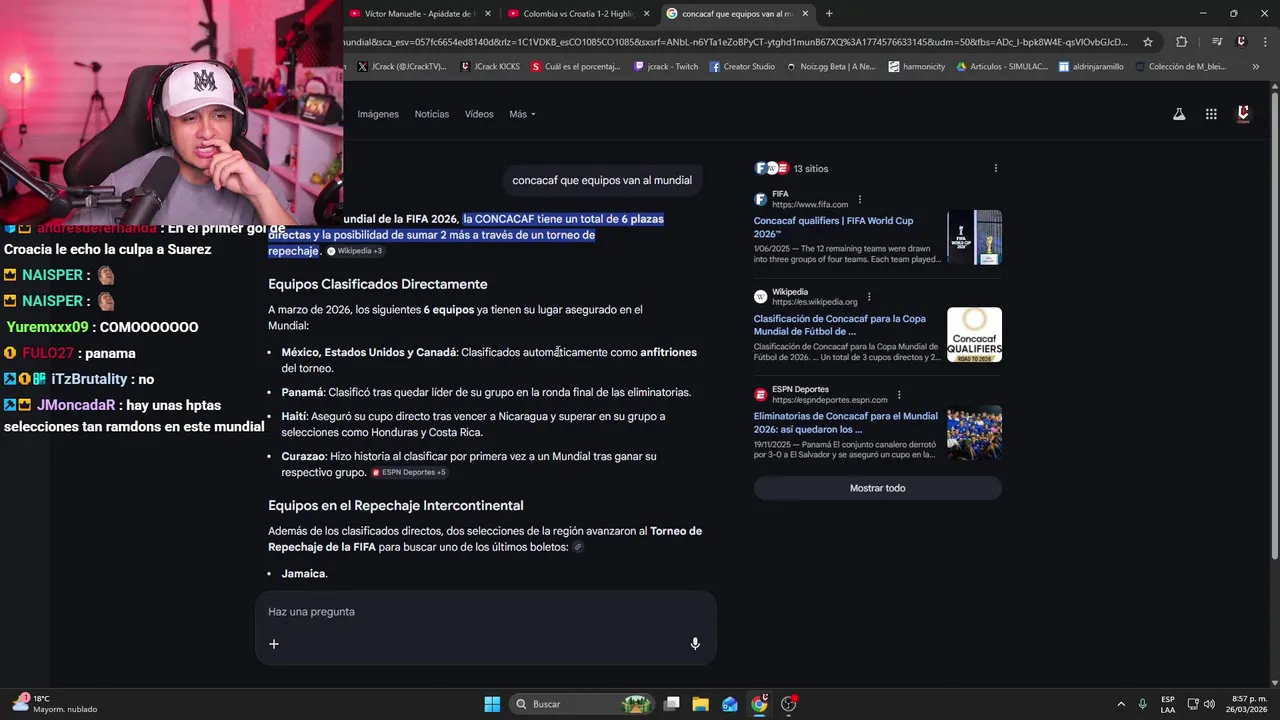Open Chrome profile avatar in toolbar
The height and width of the screenshot is (720, 1280).
pyautogui.click(x=1241, y=42)
